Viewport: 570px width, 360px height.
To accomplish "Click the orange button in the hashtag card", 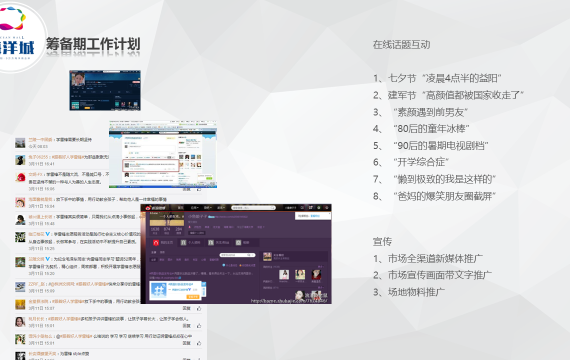I will [x=193, y=297].
